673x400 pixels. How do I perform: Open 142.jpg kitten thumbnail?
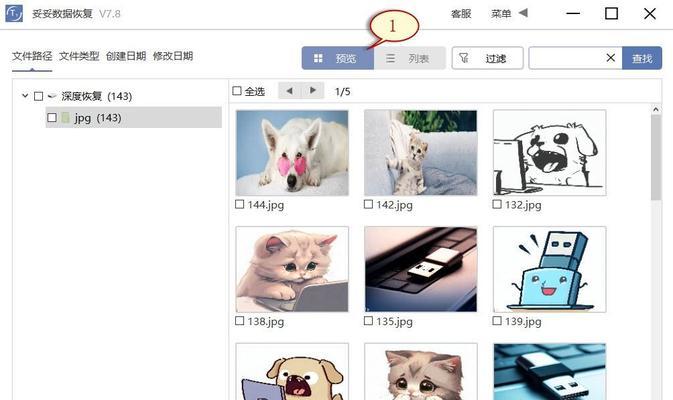click(x=421, y=153)
